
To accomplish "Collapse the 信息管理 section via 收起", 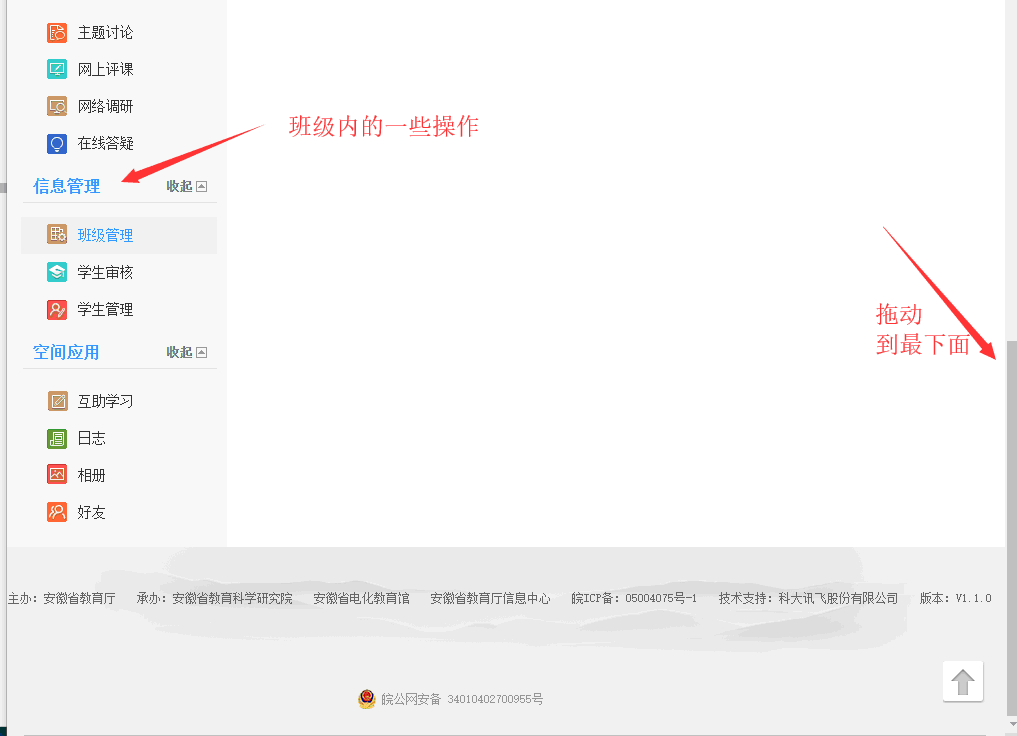I will 187,186.
